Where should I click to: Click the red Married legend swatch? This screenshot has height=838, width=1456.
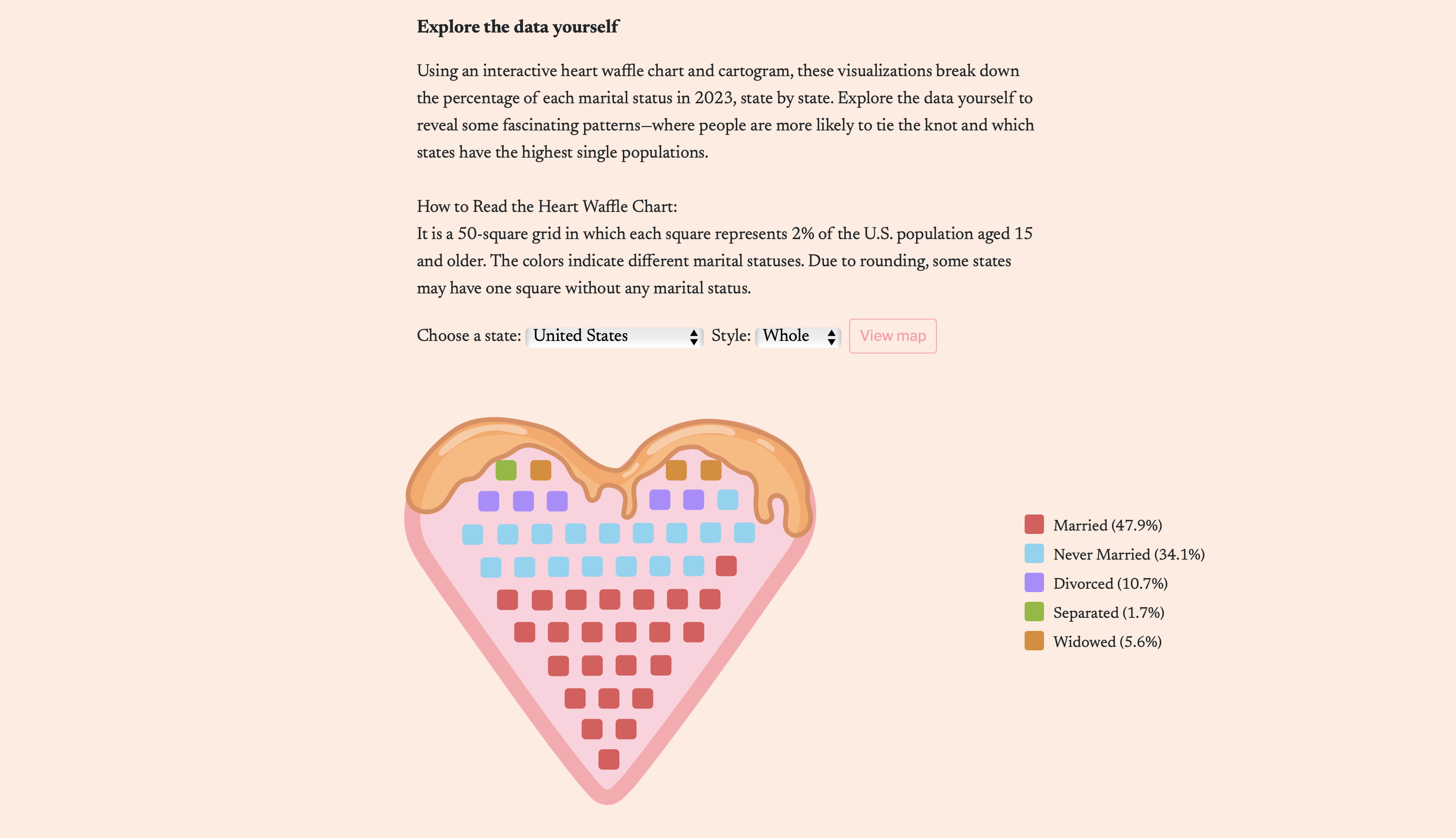1034,524
